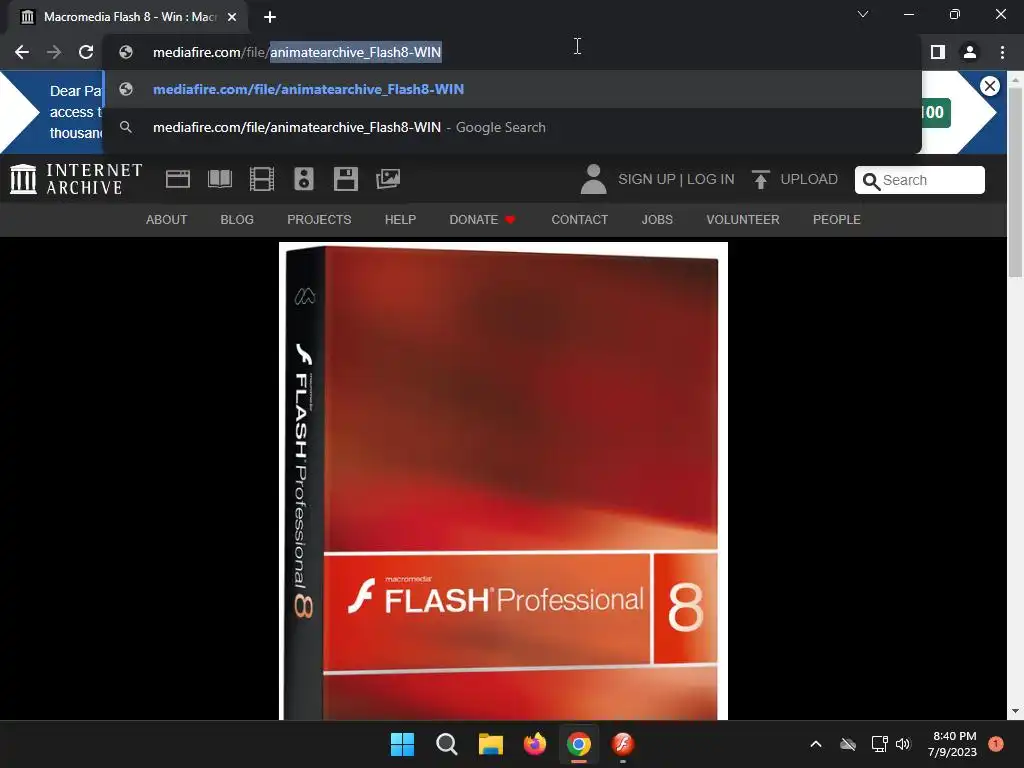
Task: Open the Video film icon
Action: point(262,179)
